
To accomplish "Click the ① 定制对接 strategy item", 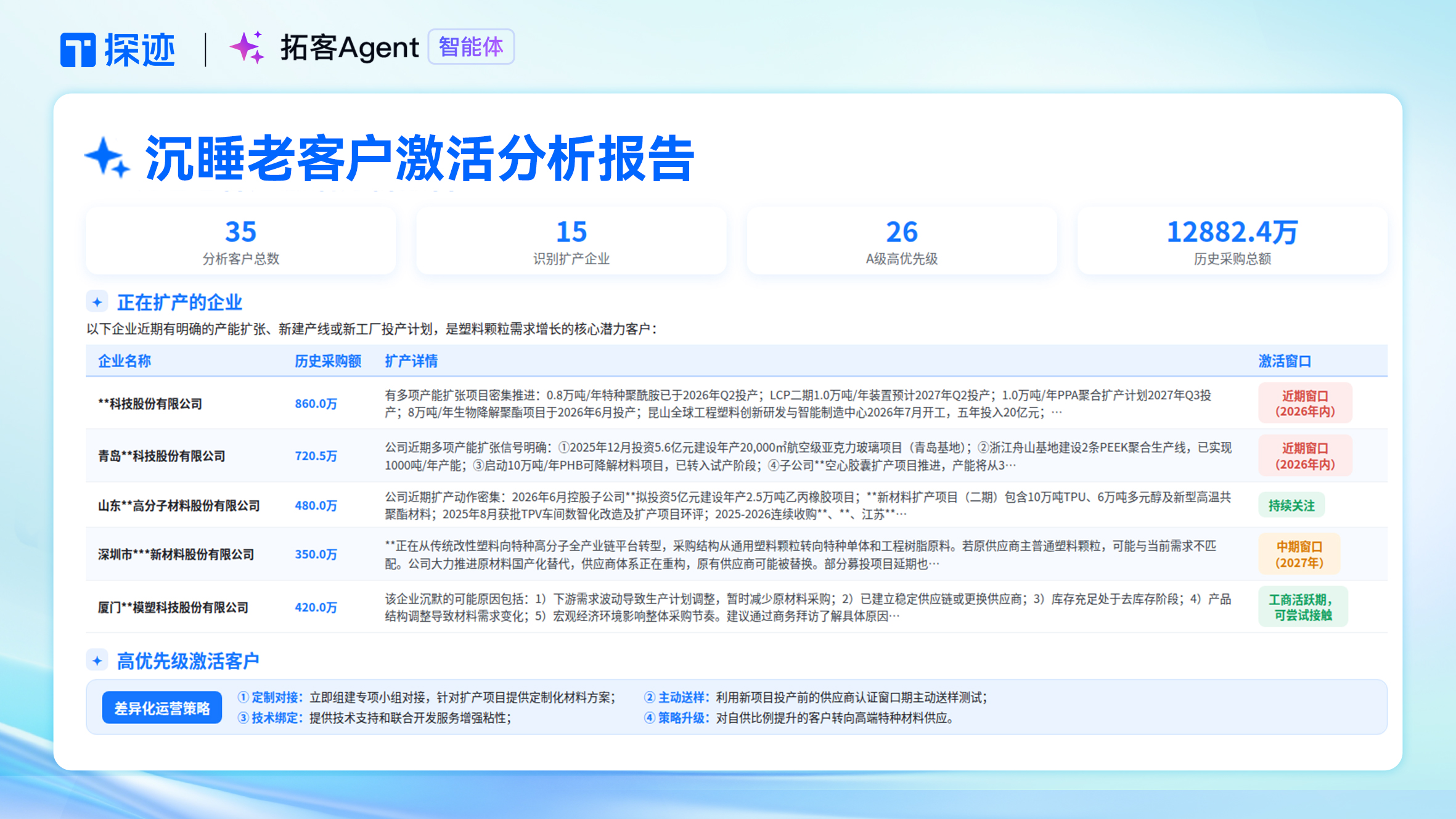I will 427,698.
